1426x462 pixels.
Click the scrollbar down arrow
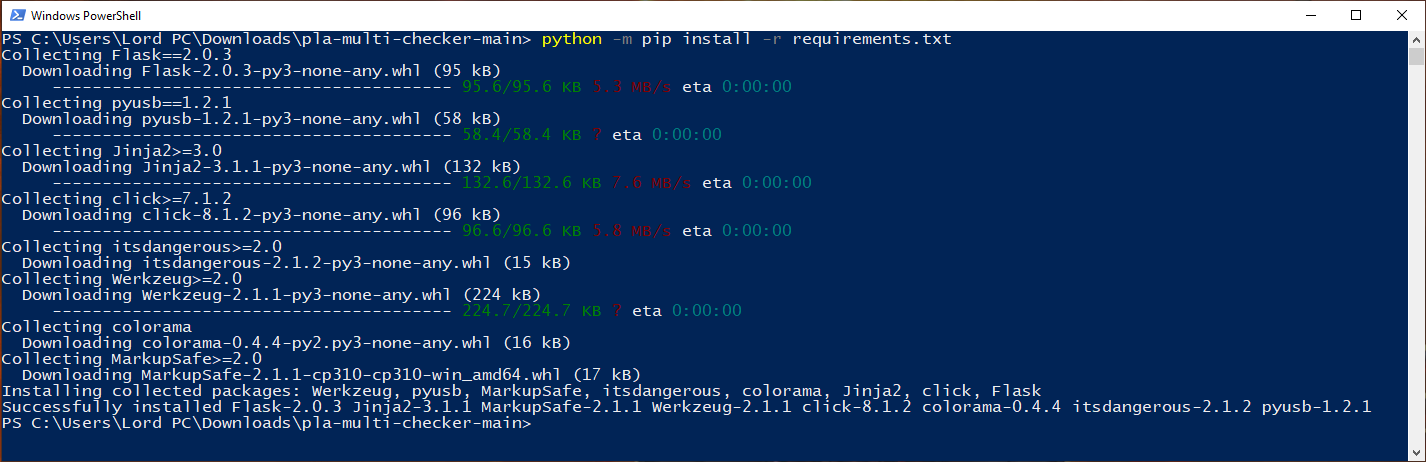pos(1416,452)
